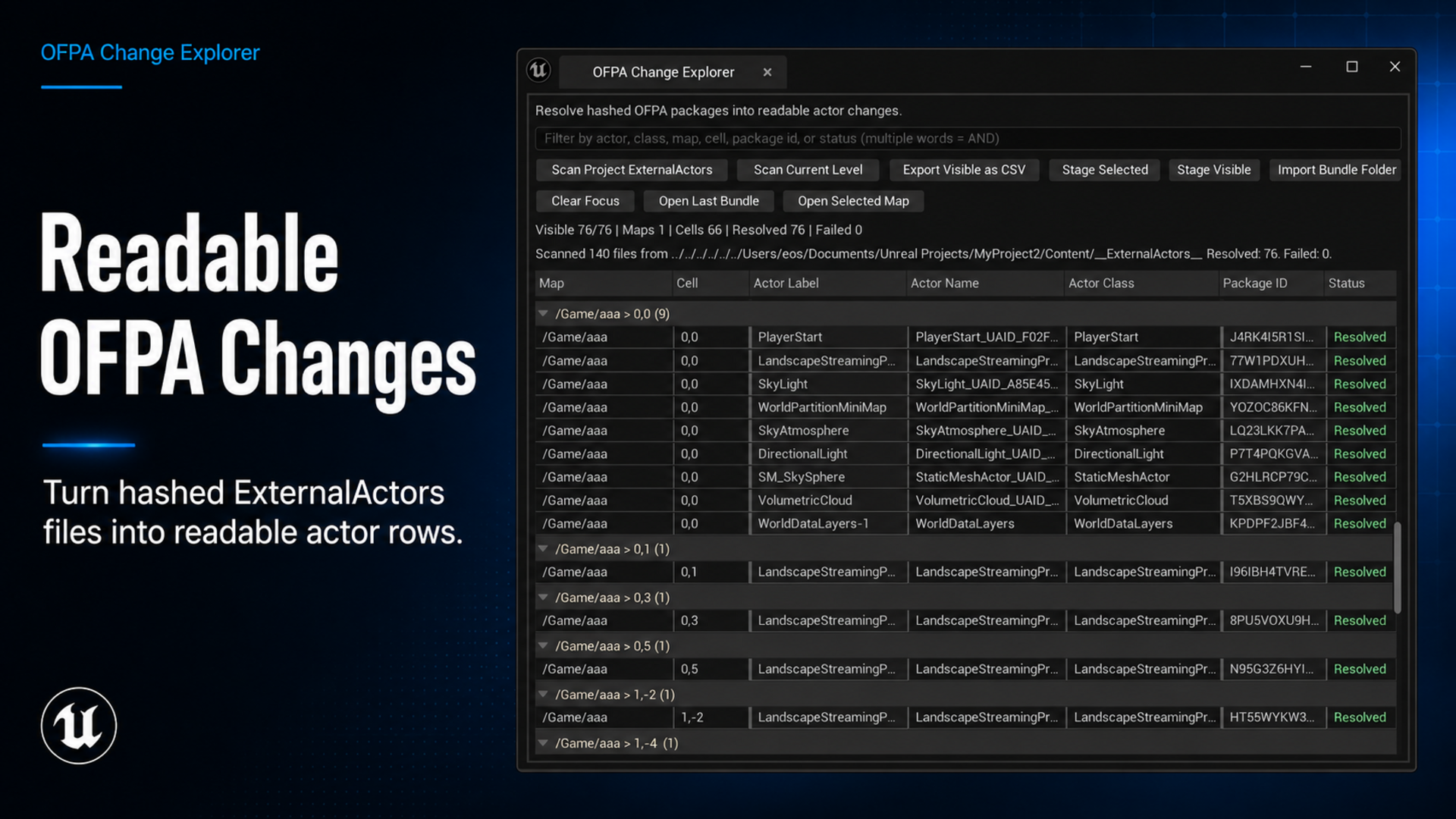Click package ID HT55WYKW3...
Image resolution: width=1456 pixels, height=819 pixels.
pyautogui.click(x=1273, y=717)
